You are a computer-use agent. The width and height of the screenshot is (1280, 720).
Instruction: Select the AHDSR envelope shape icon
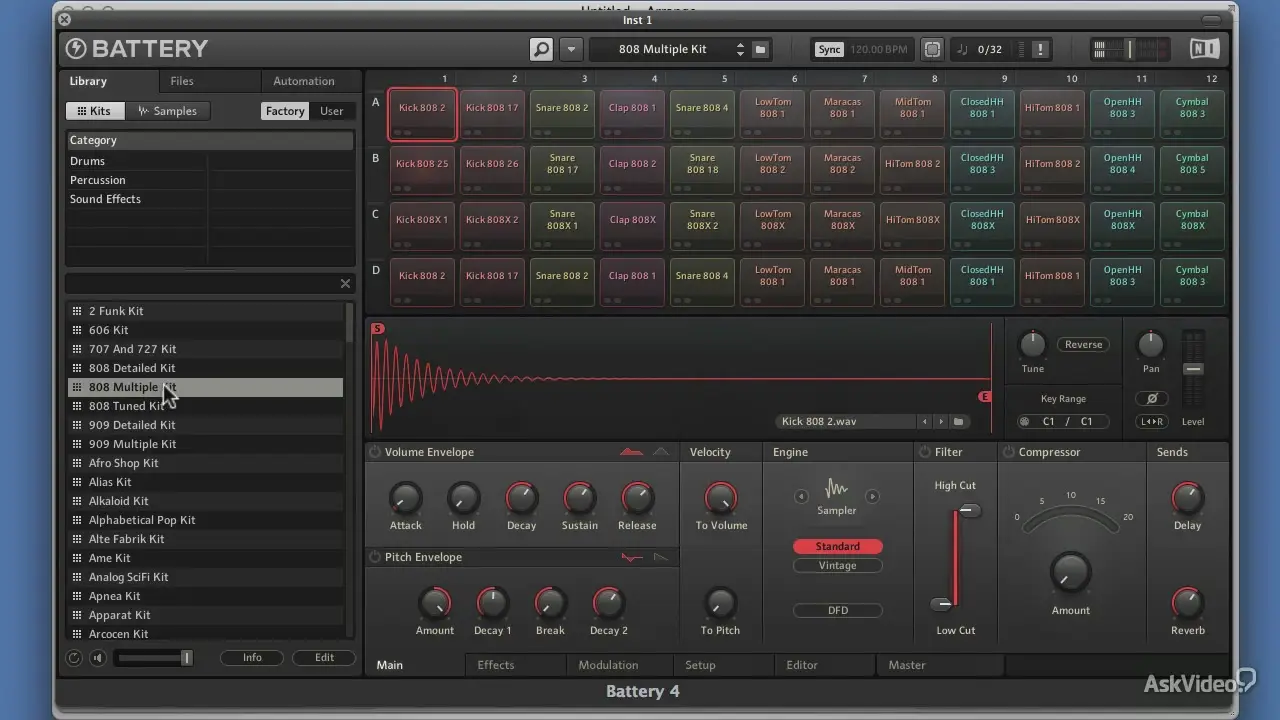coord(631,452)
